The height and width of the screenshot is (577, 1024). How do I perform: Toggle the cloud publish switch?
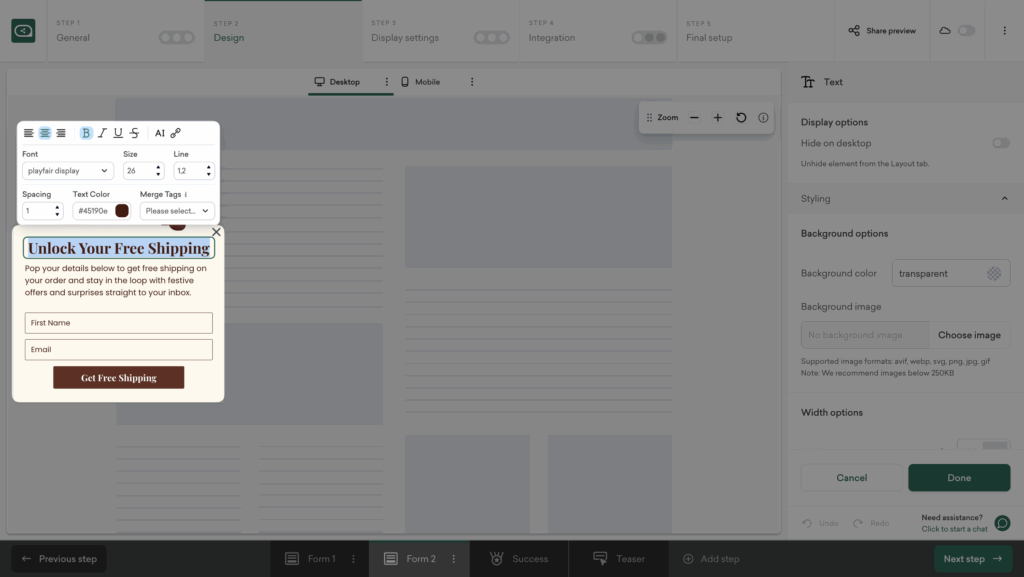coord(965,31)
